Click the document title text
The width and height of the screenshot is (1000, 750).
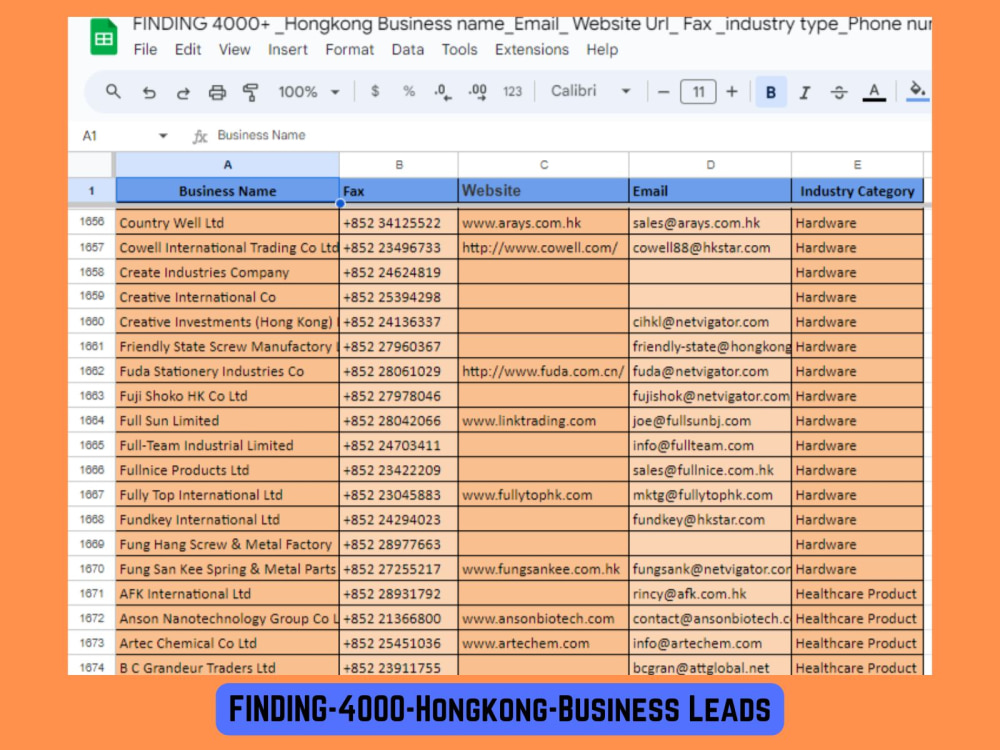pyautogui.click(x=531, y=24)
